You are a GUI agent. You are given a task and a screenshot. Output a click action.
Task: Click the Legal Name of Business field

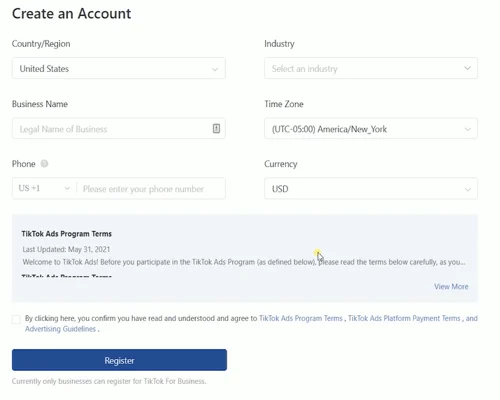click(x=119, y=128)
